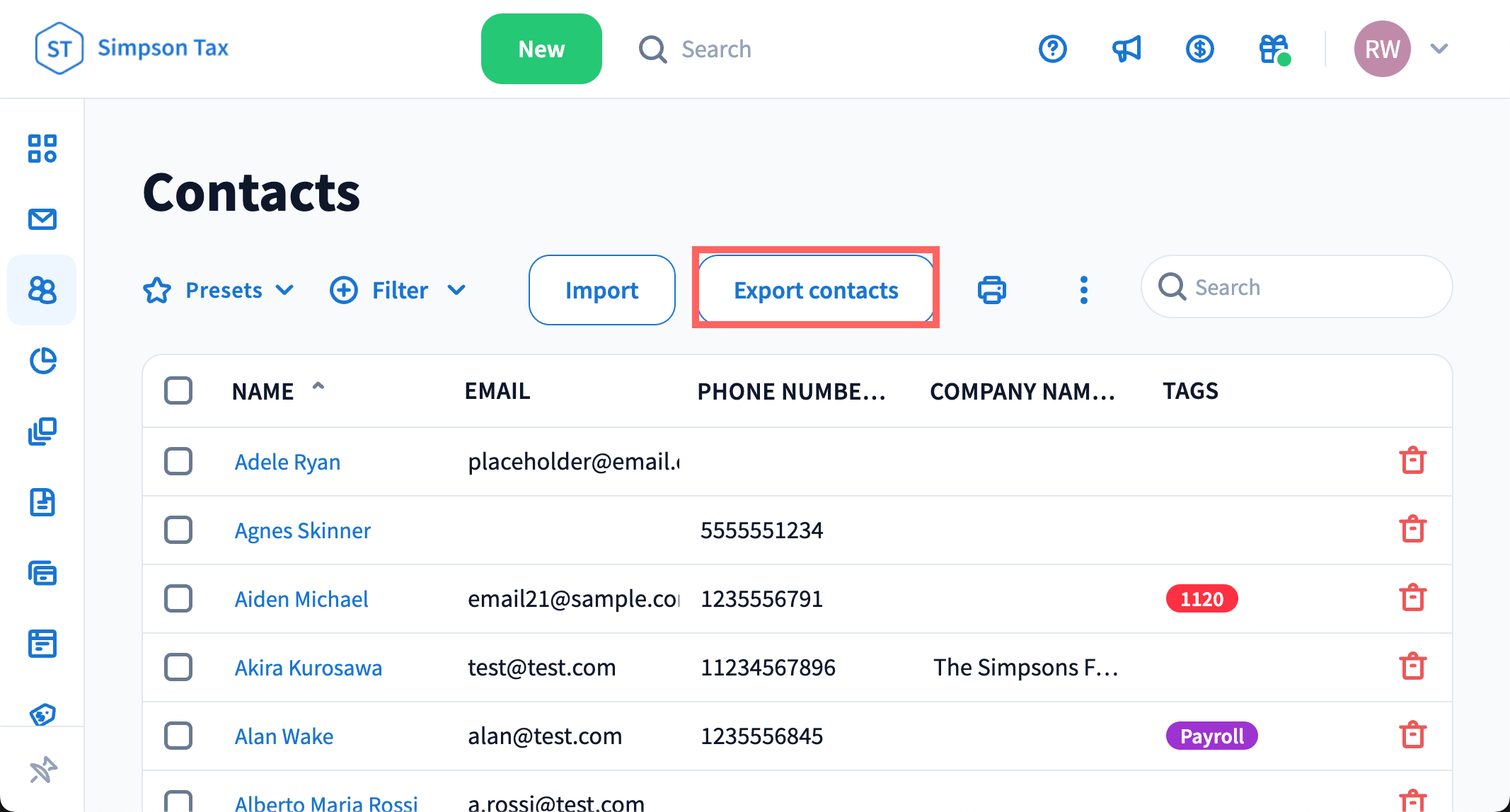This screenshot has width=1510, height=812.
Task: Open the Alan Wake contact link
Action: pyautogui.click(x=284, y=736)
